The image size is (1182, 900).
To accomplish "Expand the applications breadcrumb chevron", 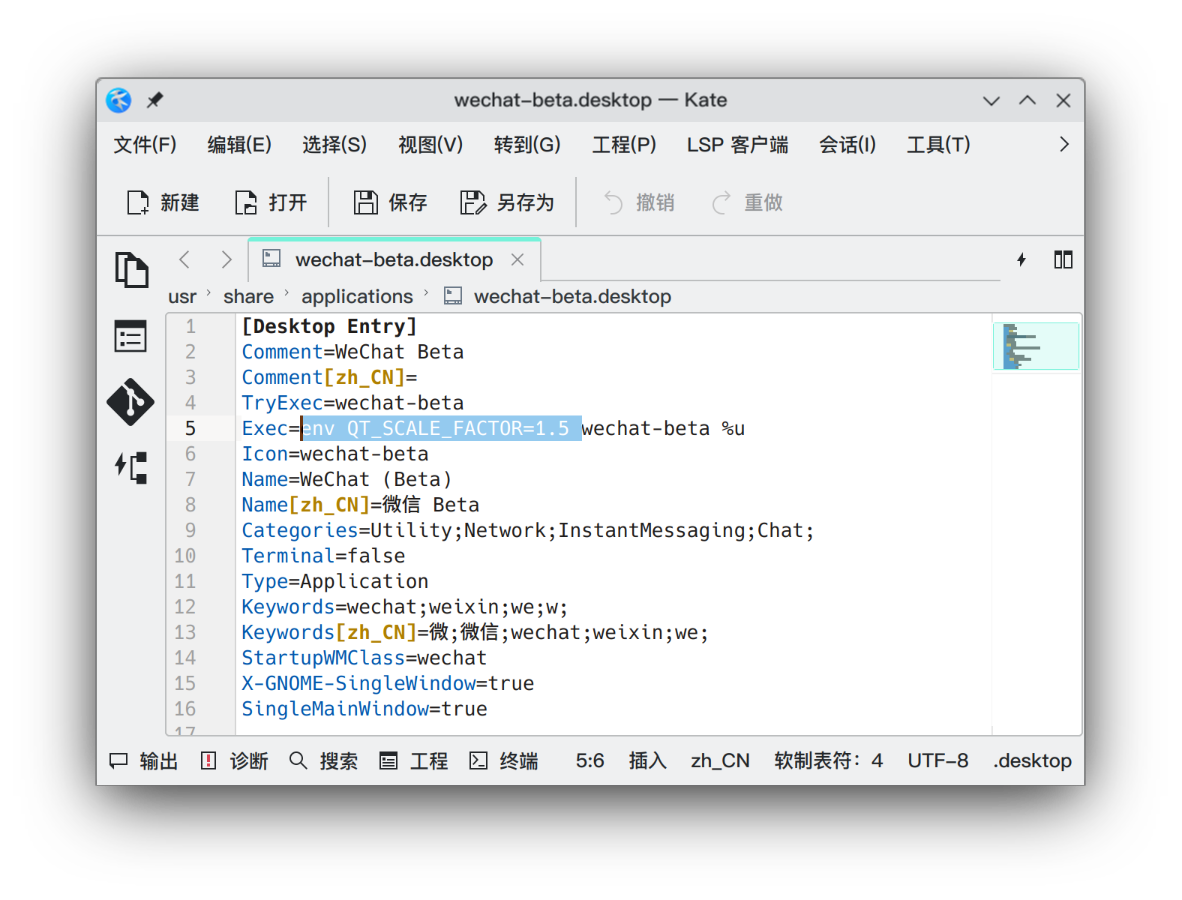I will pos(427,296).
